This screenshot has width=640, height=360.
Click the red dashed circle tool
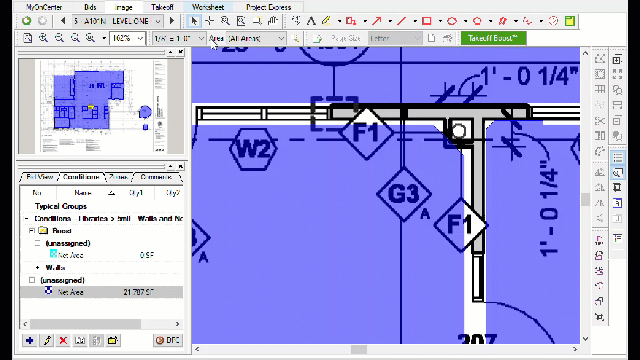553,21
